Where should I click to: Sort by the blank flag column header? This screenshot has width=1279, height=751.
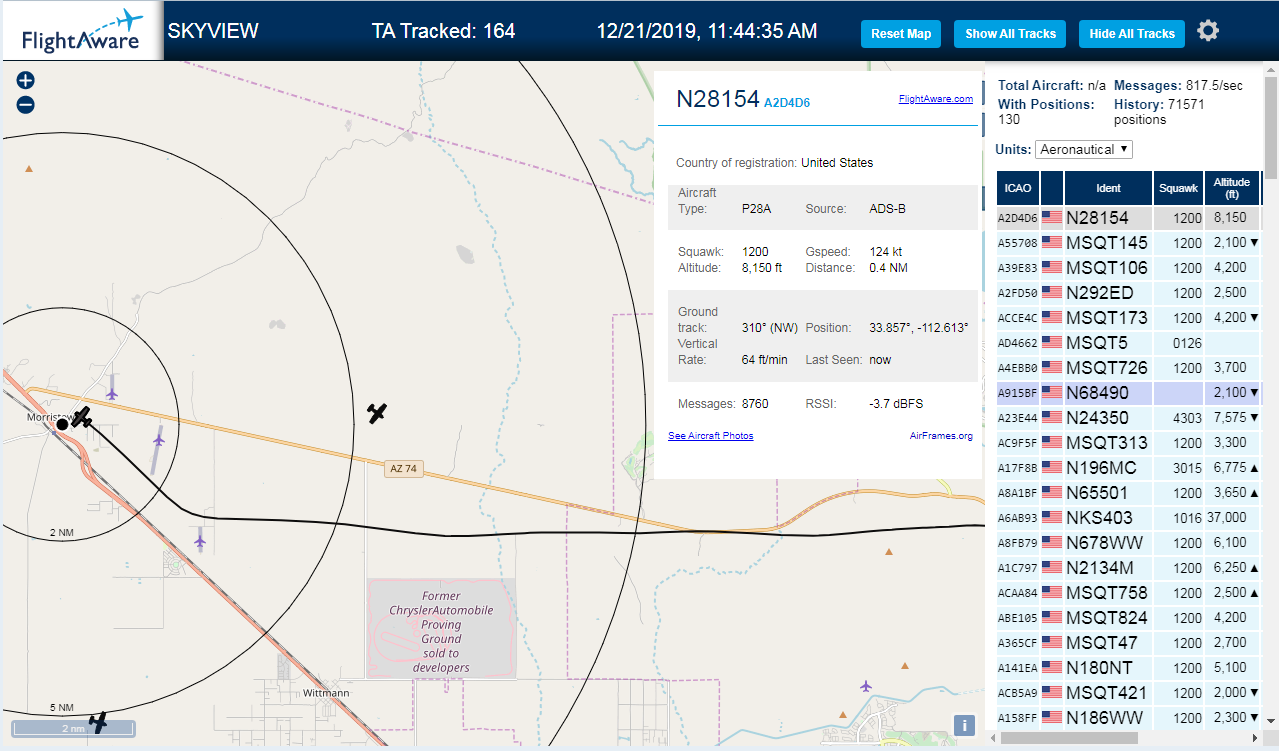pyautogui.click(x=1052, y=188)
